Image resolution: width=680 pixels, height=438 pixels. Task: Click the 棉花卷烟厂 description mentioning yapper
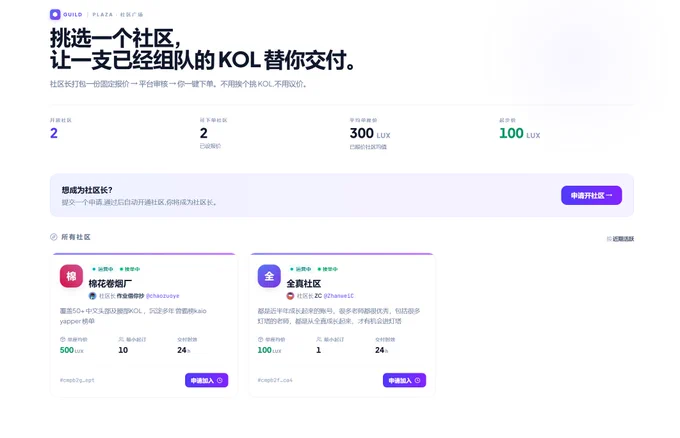133,316
